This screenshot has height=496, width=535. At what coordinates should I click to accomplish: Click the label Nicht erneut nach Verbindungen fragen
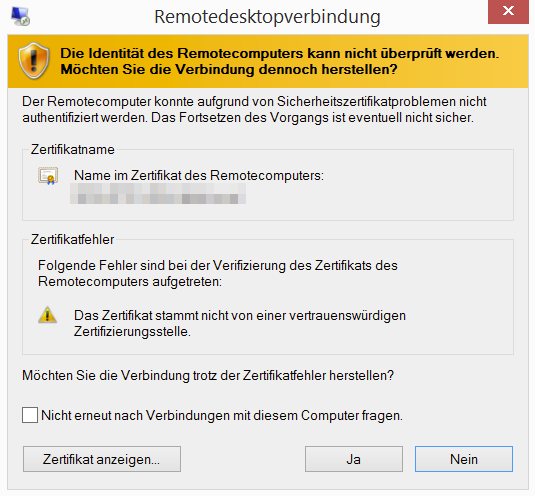click(222, 415)
